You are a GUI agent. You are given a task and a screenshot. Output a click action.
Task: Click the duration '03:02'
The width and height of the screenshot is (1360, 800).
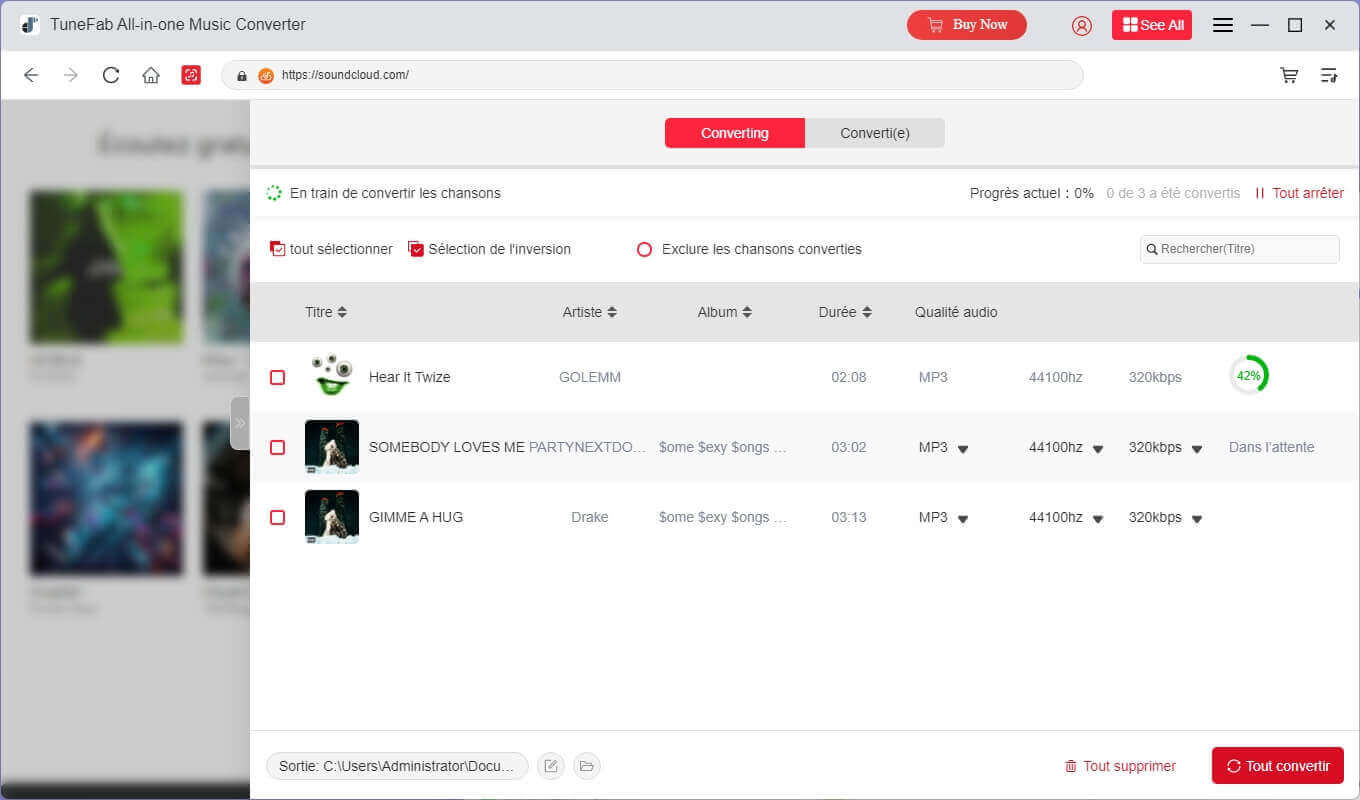pos(849,447)
